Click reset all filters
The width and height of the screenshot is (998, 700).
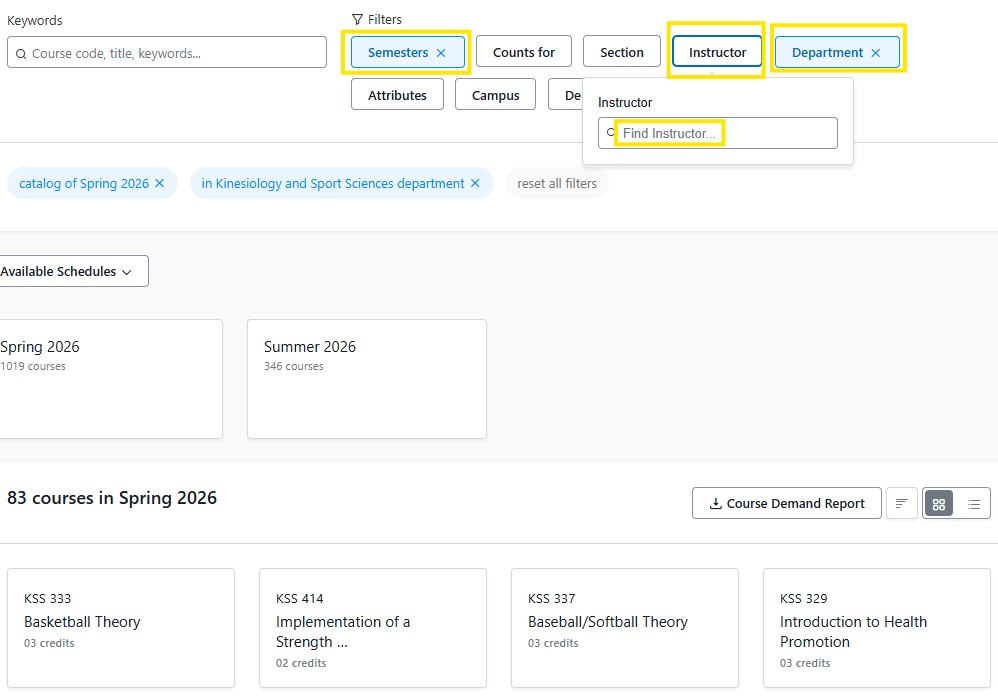click(x=557, y=183)
